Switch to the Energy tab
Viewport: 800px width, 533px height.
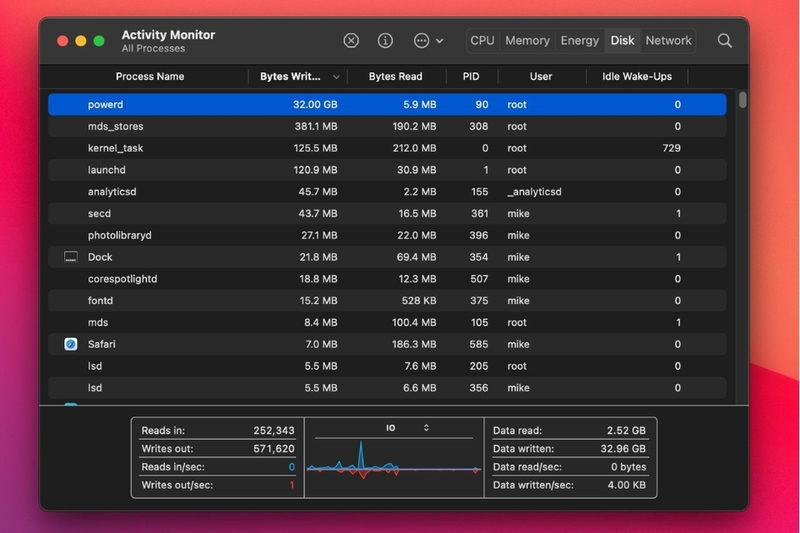(x=580, y=41)
